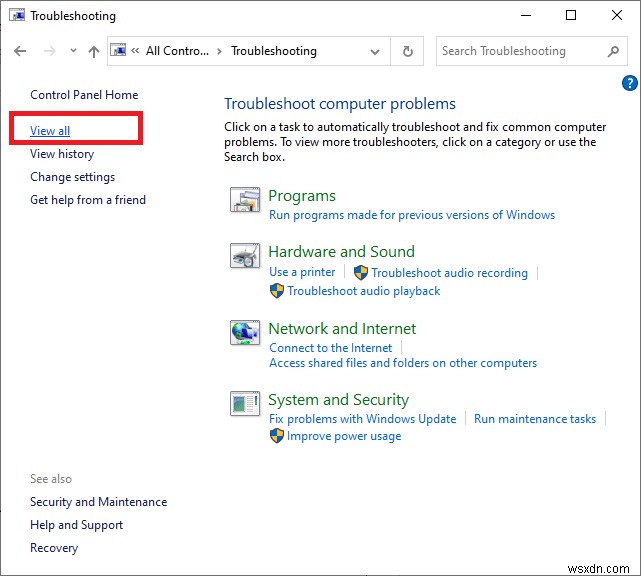Close the Troubleshooting window
Viewport: 641px width, 579px height.
click(x=617, y=16)
